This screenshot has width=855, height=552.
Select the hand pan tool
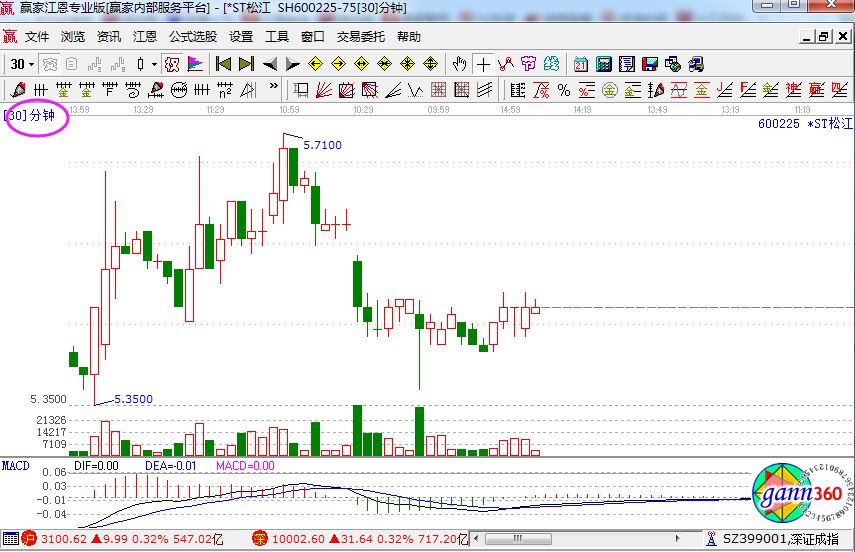pos(460,64)
